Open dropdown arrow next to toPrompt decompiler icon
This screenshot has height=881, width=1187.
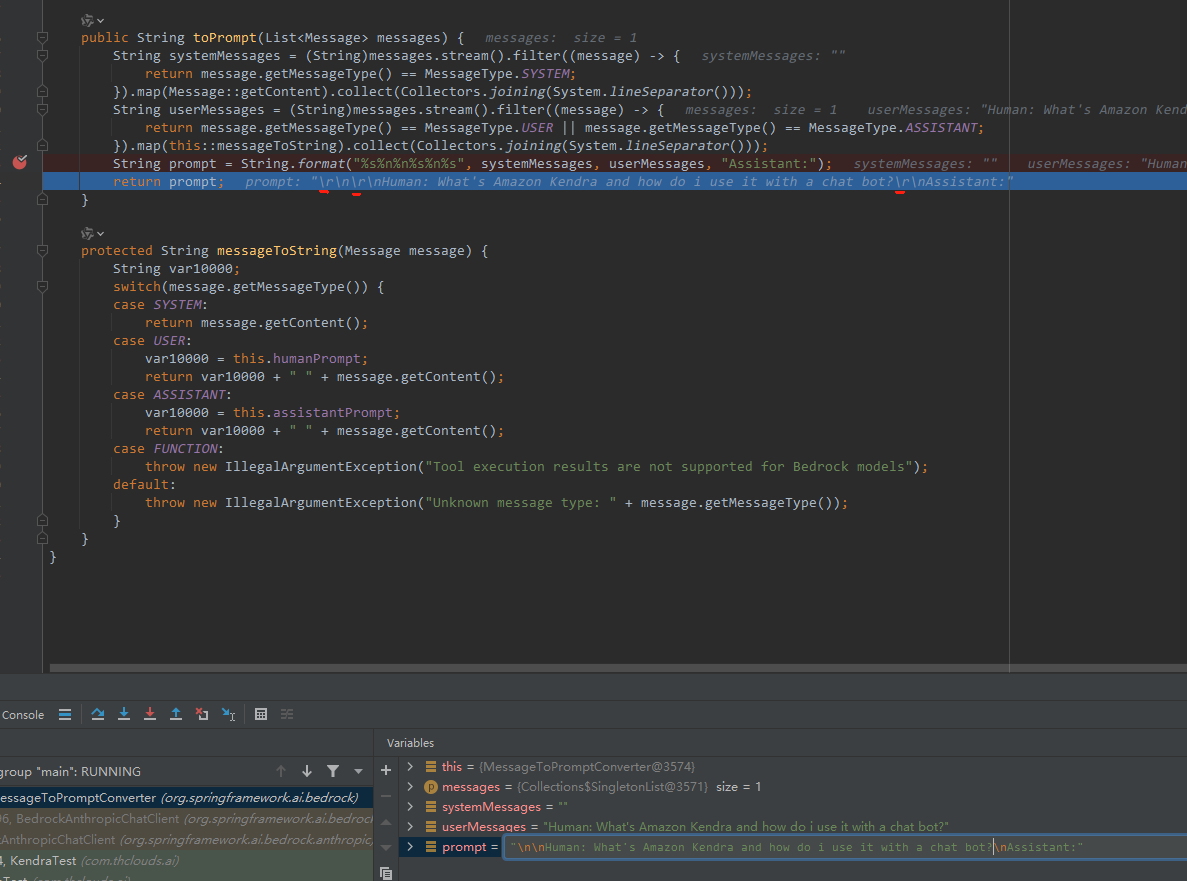point(101,21)
